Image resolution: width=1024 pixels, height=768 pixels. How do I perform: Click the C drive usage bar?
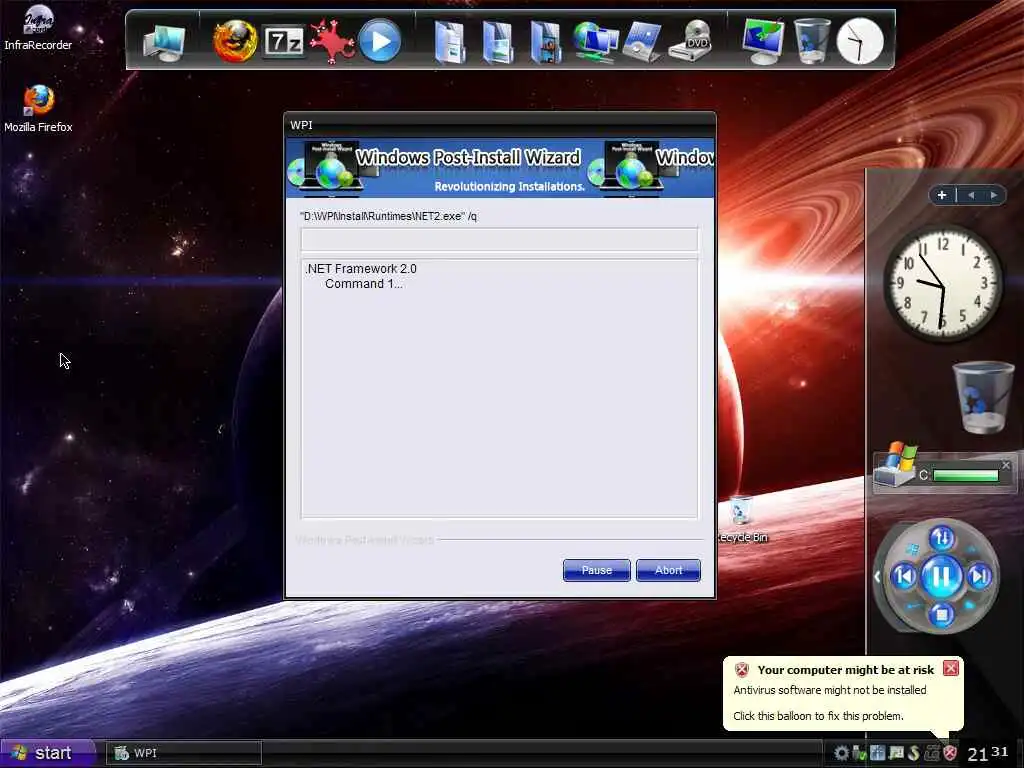pos(966,475)
